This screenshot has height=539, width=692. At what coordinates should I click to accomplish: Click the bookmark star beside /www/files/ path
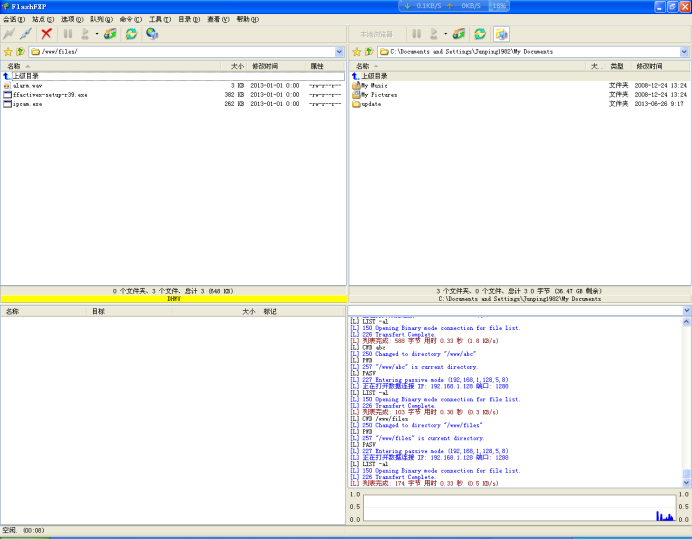pos(8,51)
